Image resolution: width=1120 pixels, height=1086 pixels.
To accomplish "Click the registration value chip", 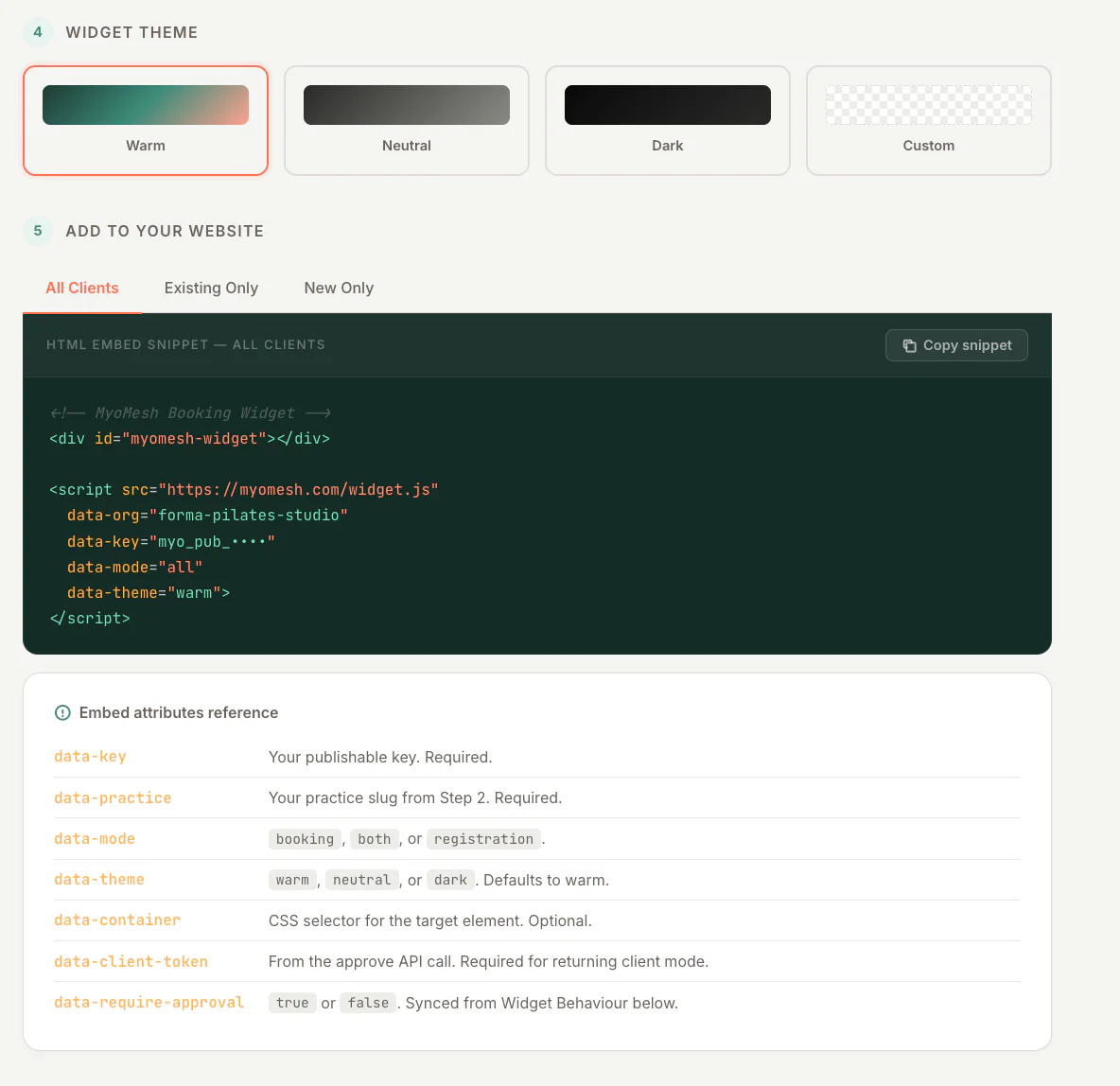I will 483,839.
